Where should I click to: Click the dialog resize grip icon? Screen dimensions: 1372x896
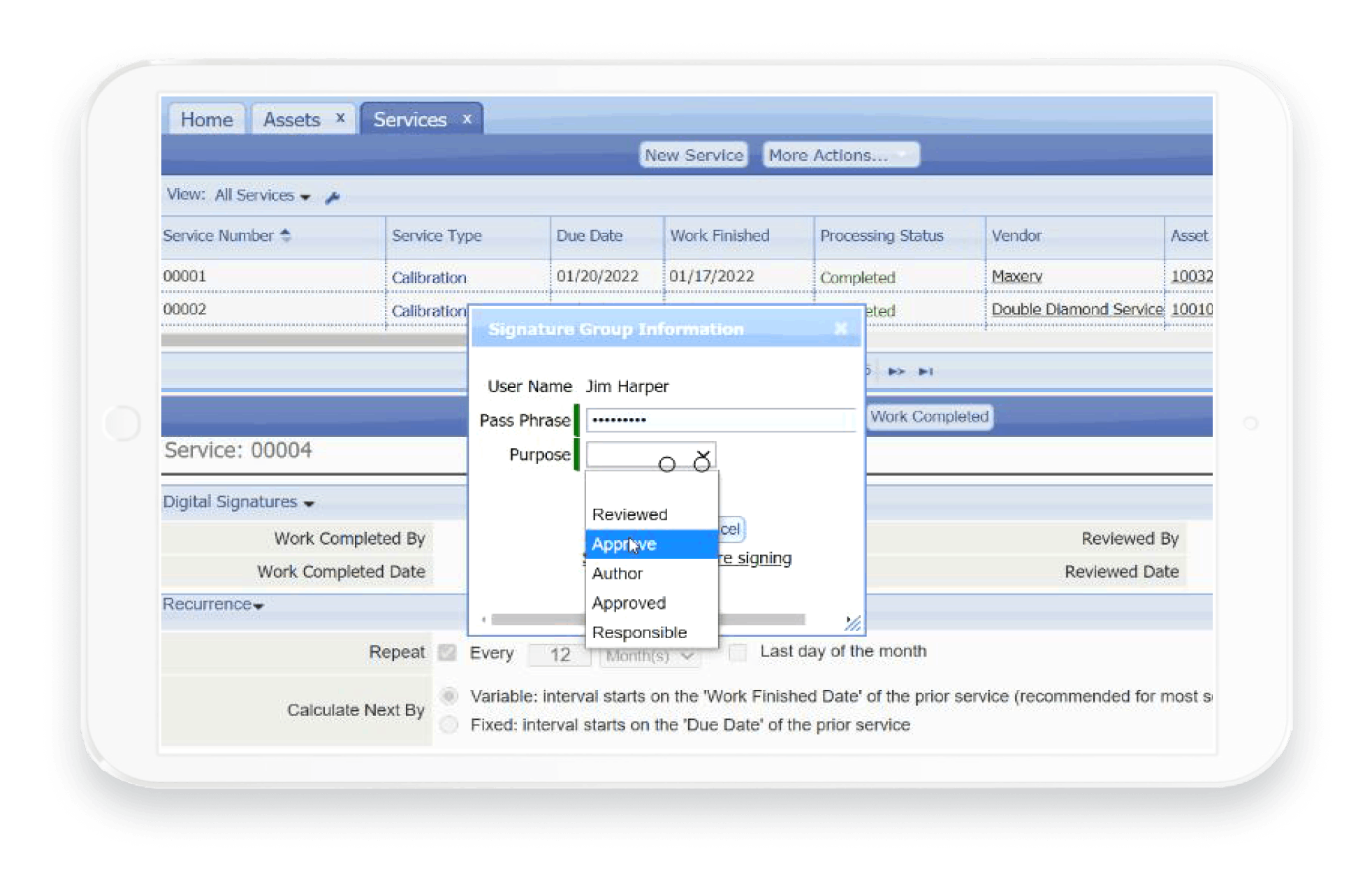click(x=852, y=622)
